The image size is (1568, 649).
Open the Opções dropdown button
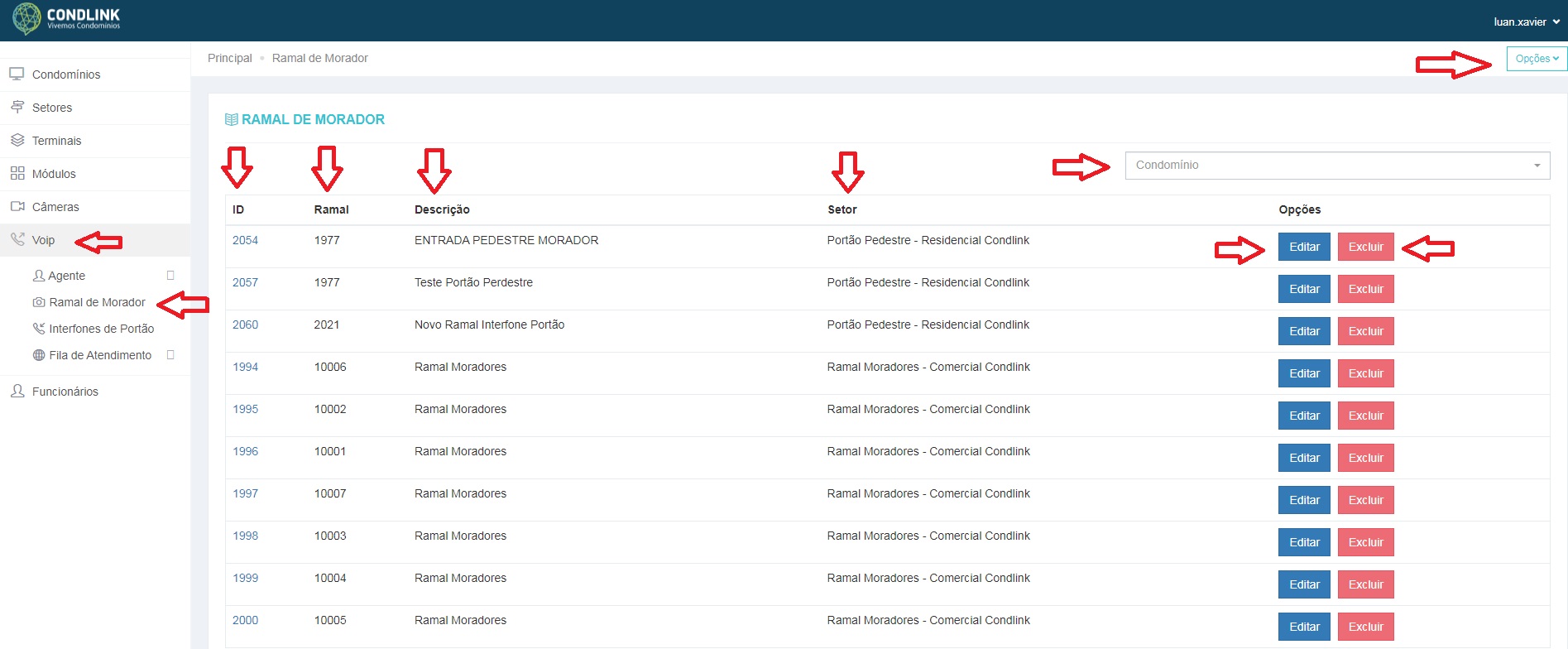point(1537,59)
